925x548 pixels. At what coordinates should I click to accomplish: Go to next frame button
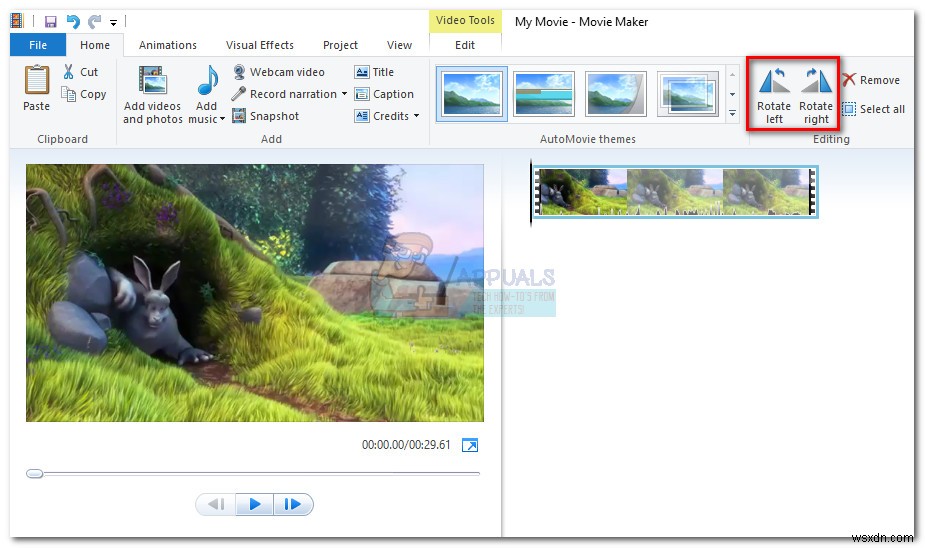[293, 504]
